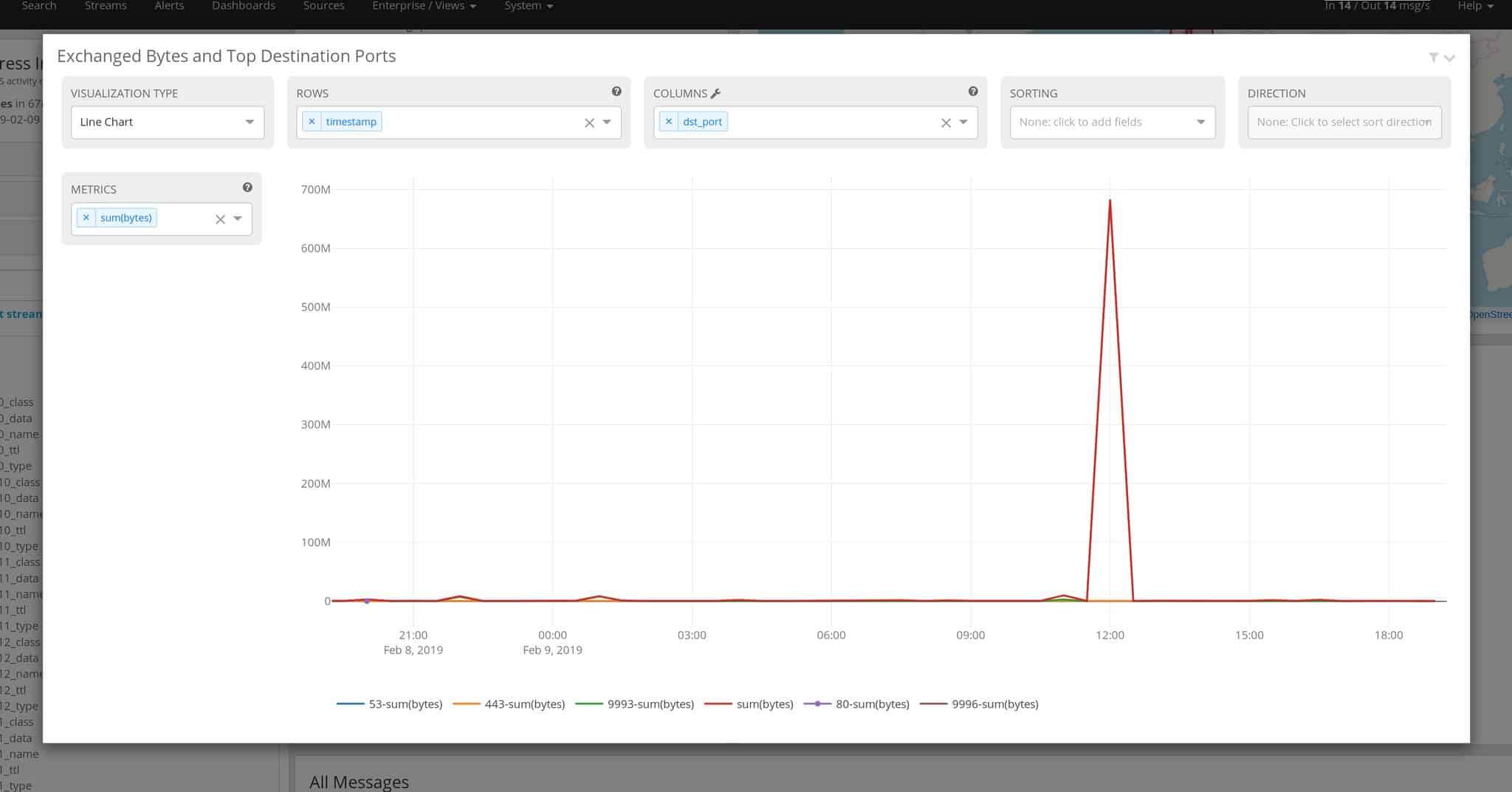The height and width of the screenshot is (792, 1512).
Task: Remove the sum(bytes) tag from Metrics
Action: 86,218
